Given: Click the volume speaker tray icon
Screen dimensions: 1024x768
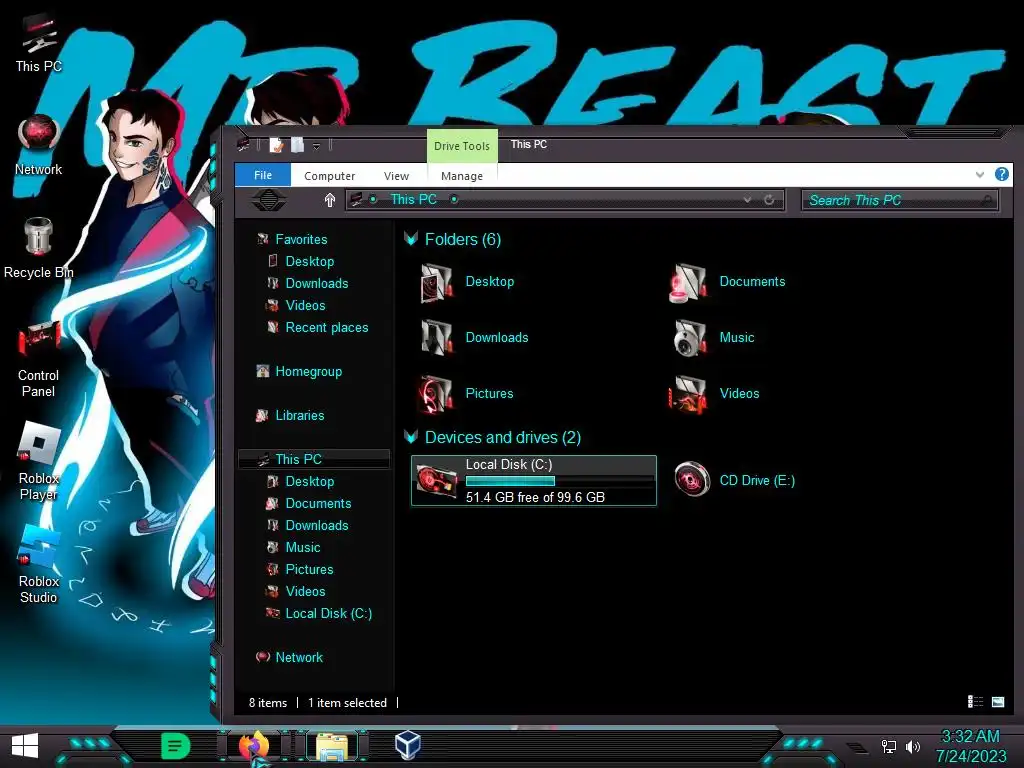Looking at the screenshot, I should (x=912, y=746).
